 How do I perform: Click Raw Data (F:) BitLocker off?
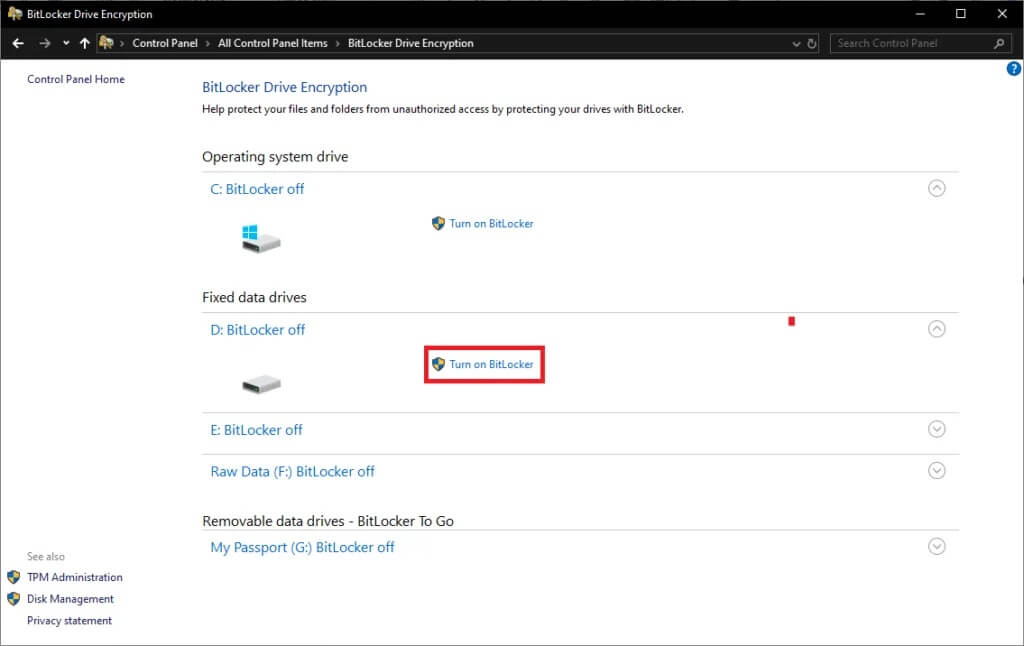click(292, 472)
